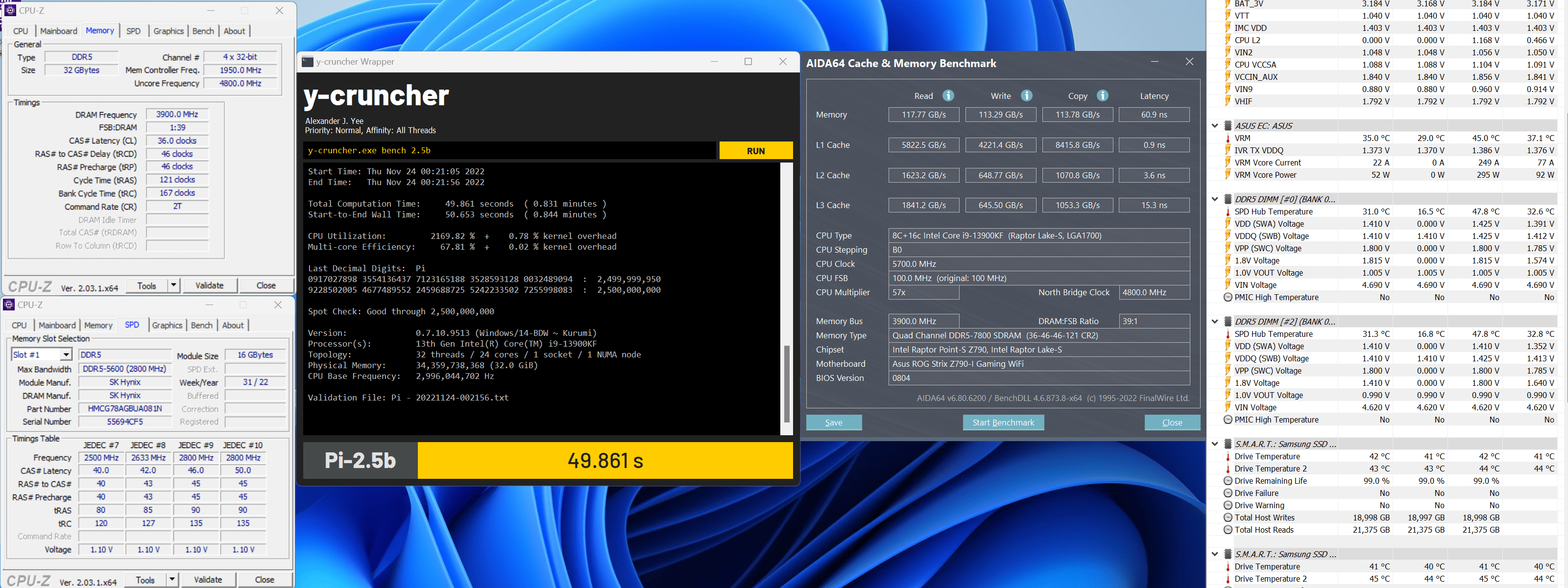Click the RUN button in y-cruncher

point(755,151)
